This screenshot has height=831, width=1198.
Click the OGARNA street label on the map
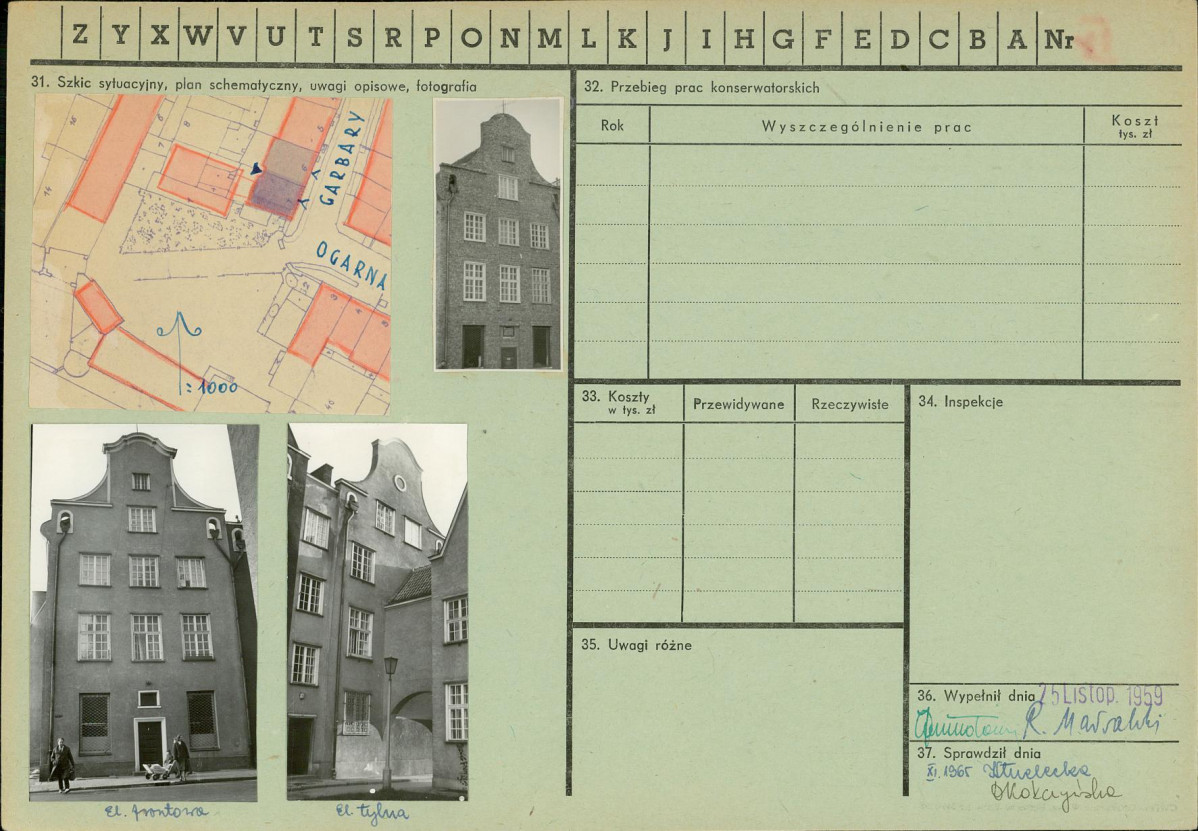pyautogui.click(x=351, y=264)
